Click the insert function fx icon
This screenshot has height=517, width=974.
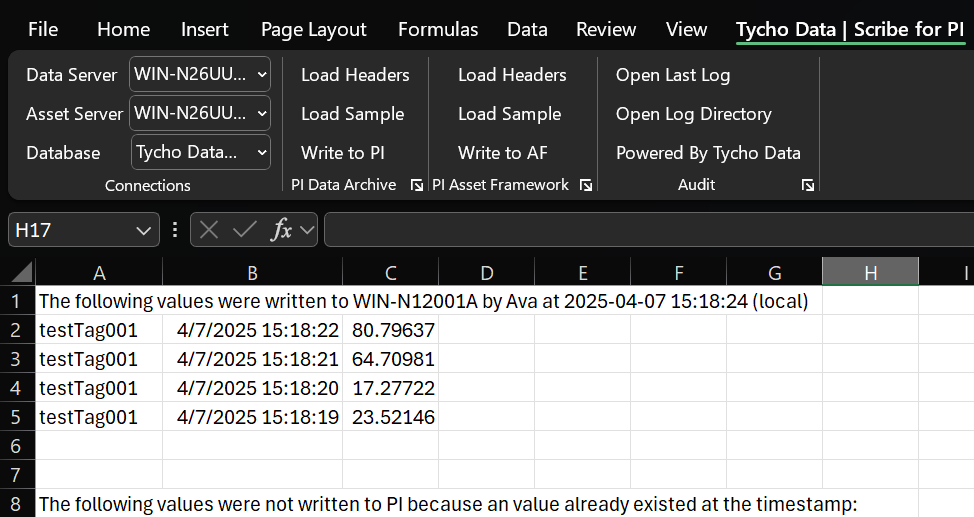[x=283, y=230]
